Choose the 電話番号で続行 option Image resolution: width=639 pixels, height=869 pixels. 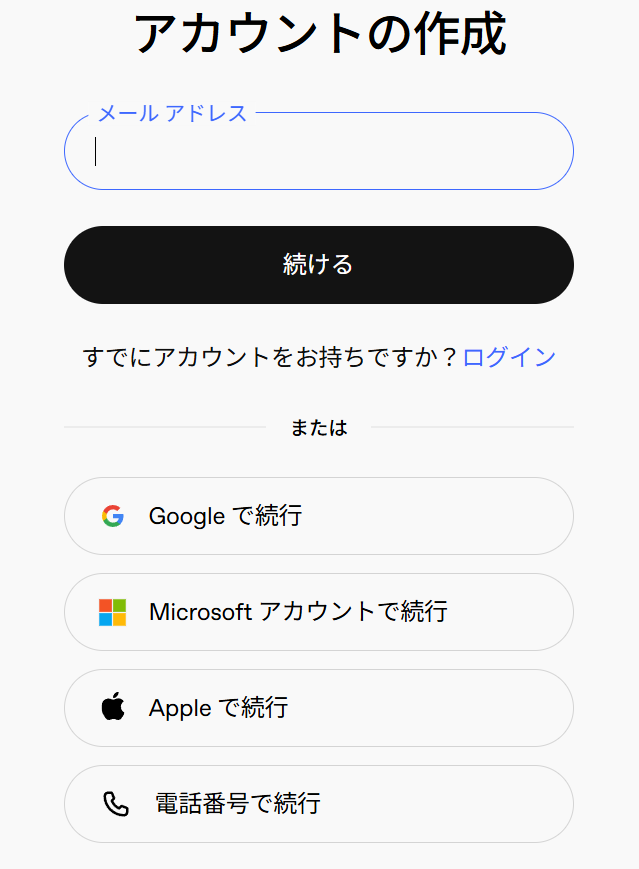coord(318,804)
